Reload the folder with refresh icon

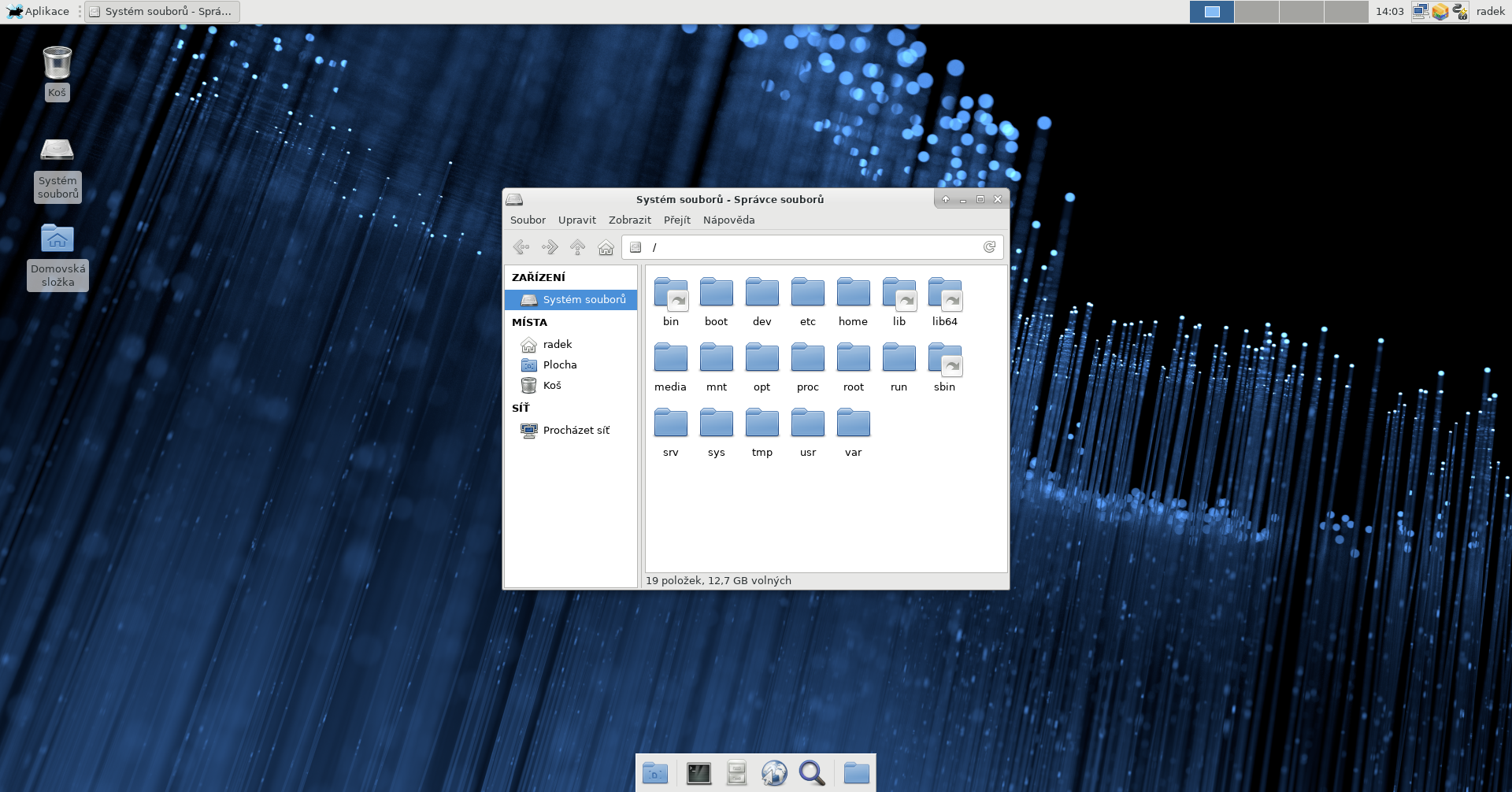989,247
